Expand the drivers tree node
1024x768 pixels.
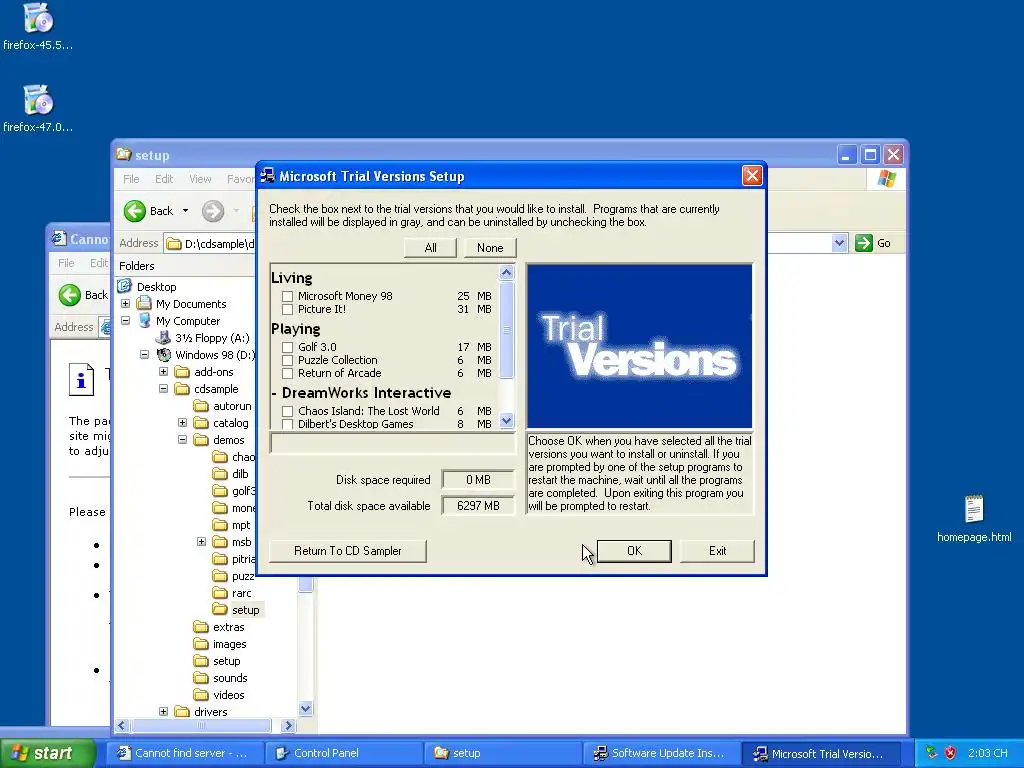point(163,711)
